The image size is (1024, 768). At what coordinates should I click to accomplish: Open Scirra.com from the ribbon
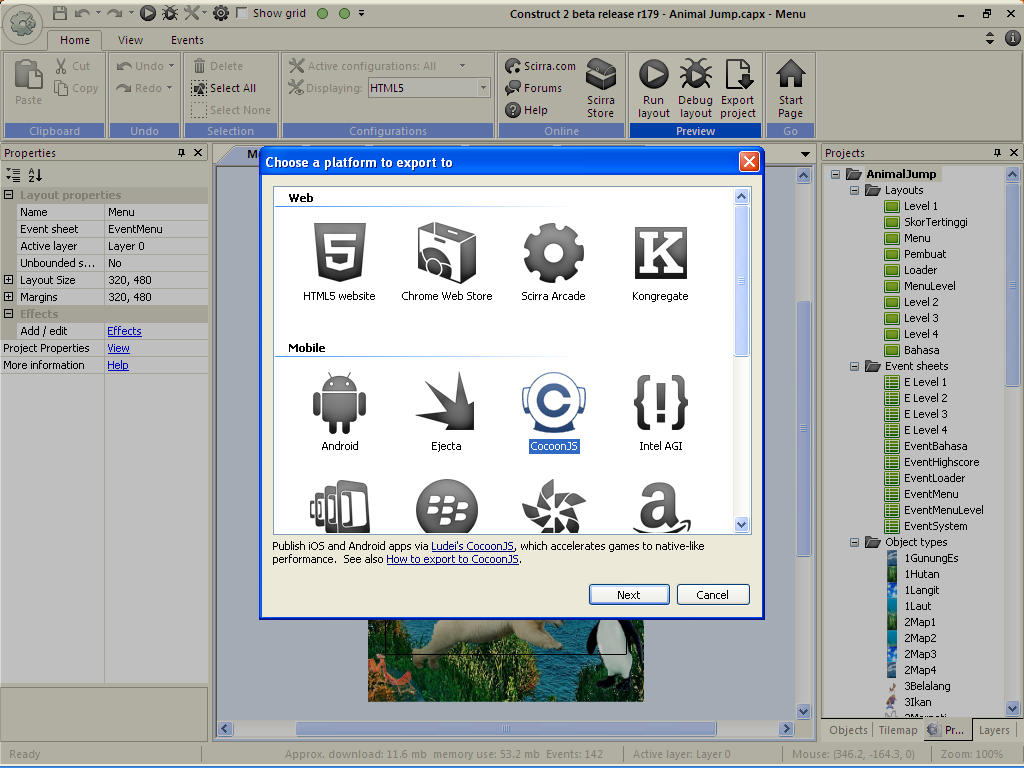click(540, 65)
